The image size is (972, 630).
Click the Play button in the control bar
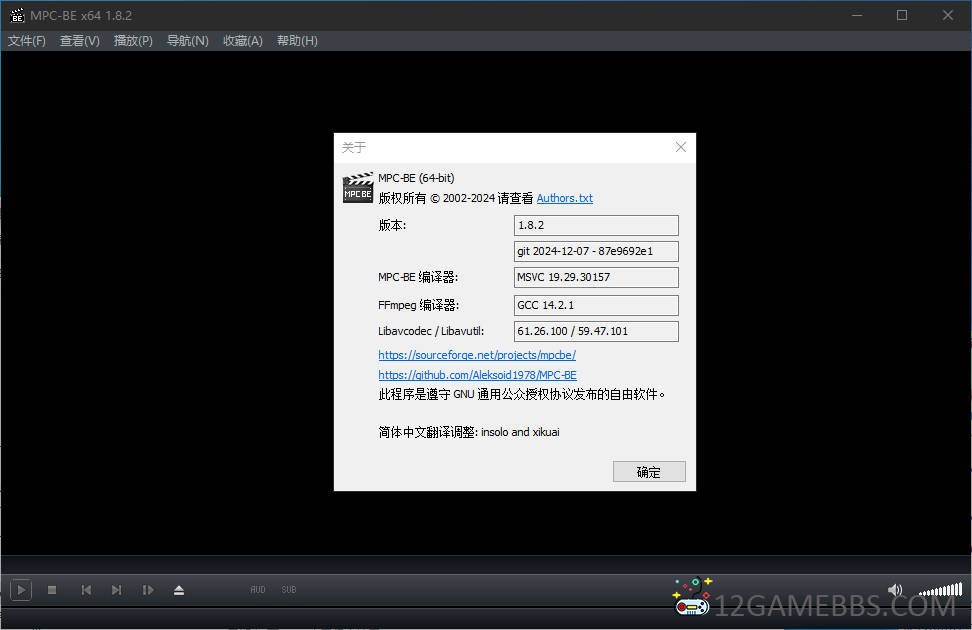click(x=21, y=590)
